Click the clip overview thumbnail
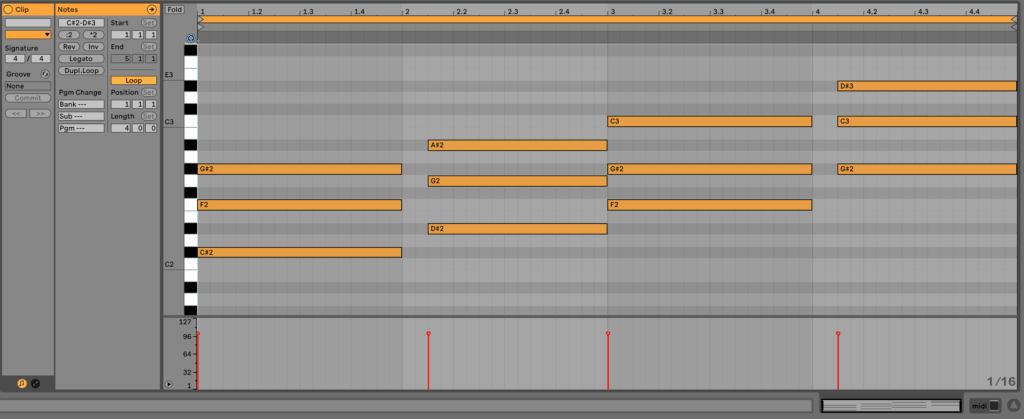The height and width of the screenshot is (419, 1024). (x=891, y=405)
